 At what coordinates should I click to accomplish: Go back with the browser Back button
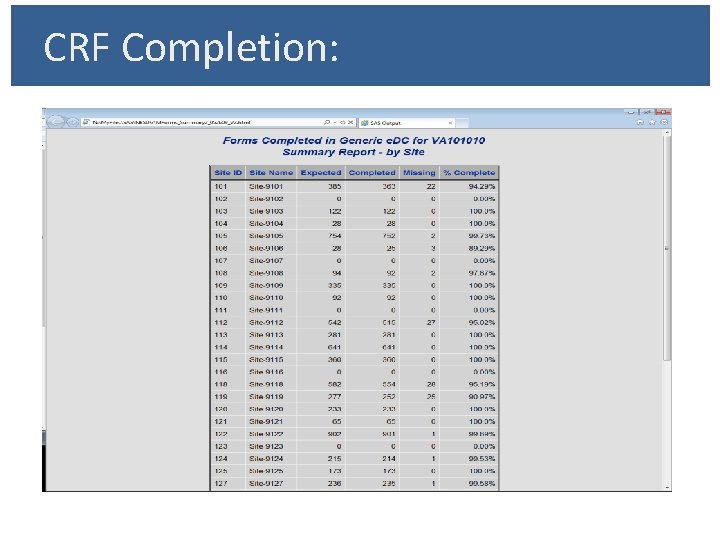(x=56, y=122)
